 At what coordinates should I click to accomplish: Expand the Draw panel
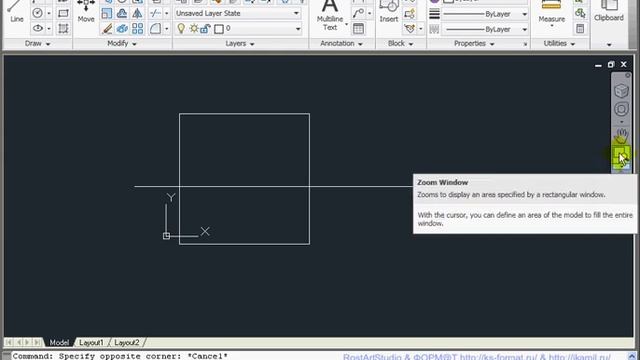pyautogui.click(x=37, y=43)
